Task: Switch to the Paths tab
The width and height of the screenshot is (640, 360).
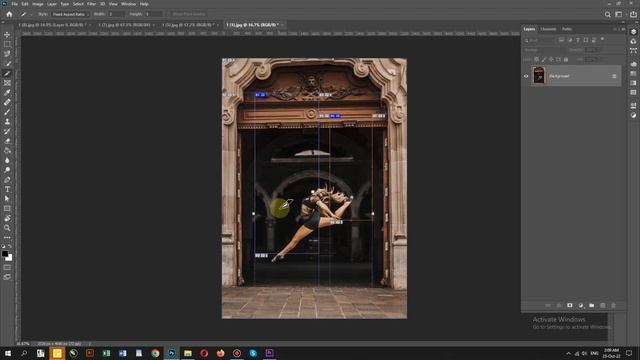Action: [567, 29]
